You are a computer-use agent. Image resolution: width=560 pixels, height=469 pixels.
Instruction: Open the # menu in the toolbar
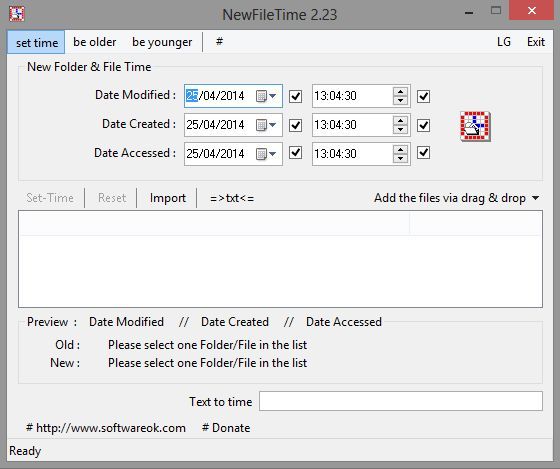pos(219,42)
